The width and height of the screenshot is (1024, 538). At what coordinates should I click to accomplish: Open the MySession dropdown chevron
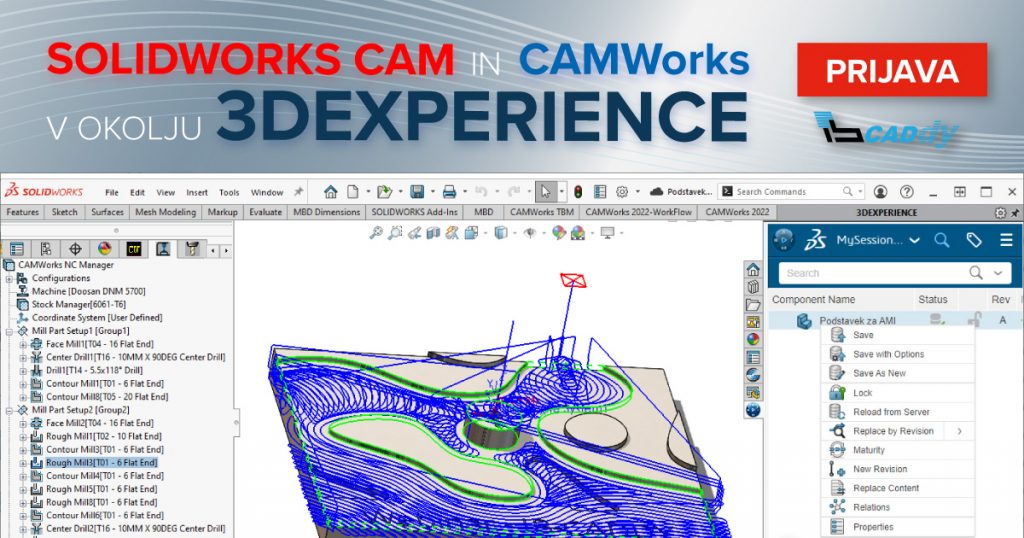click(914, 240)
